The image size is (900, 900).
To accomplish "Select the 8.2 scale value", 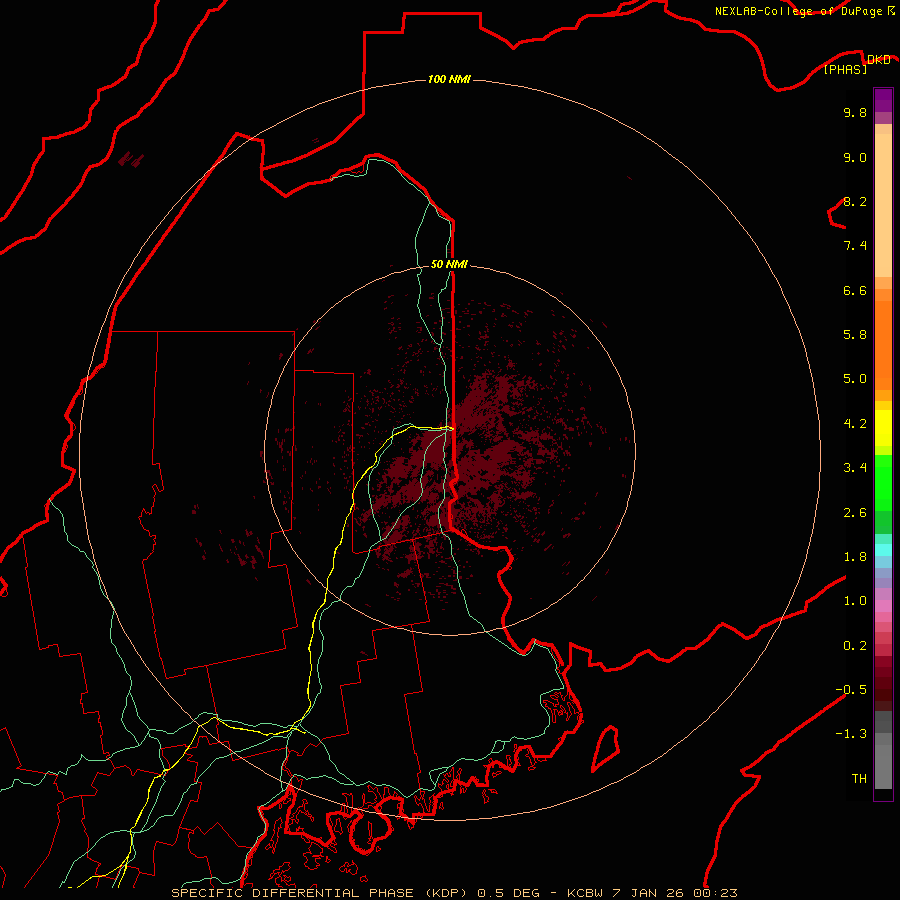I will pyautogui.click(x=855, y=201).
